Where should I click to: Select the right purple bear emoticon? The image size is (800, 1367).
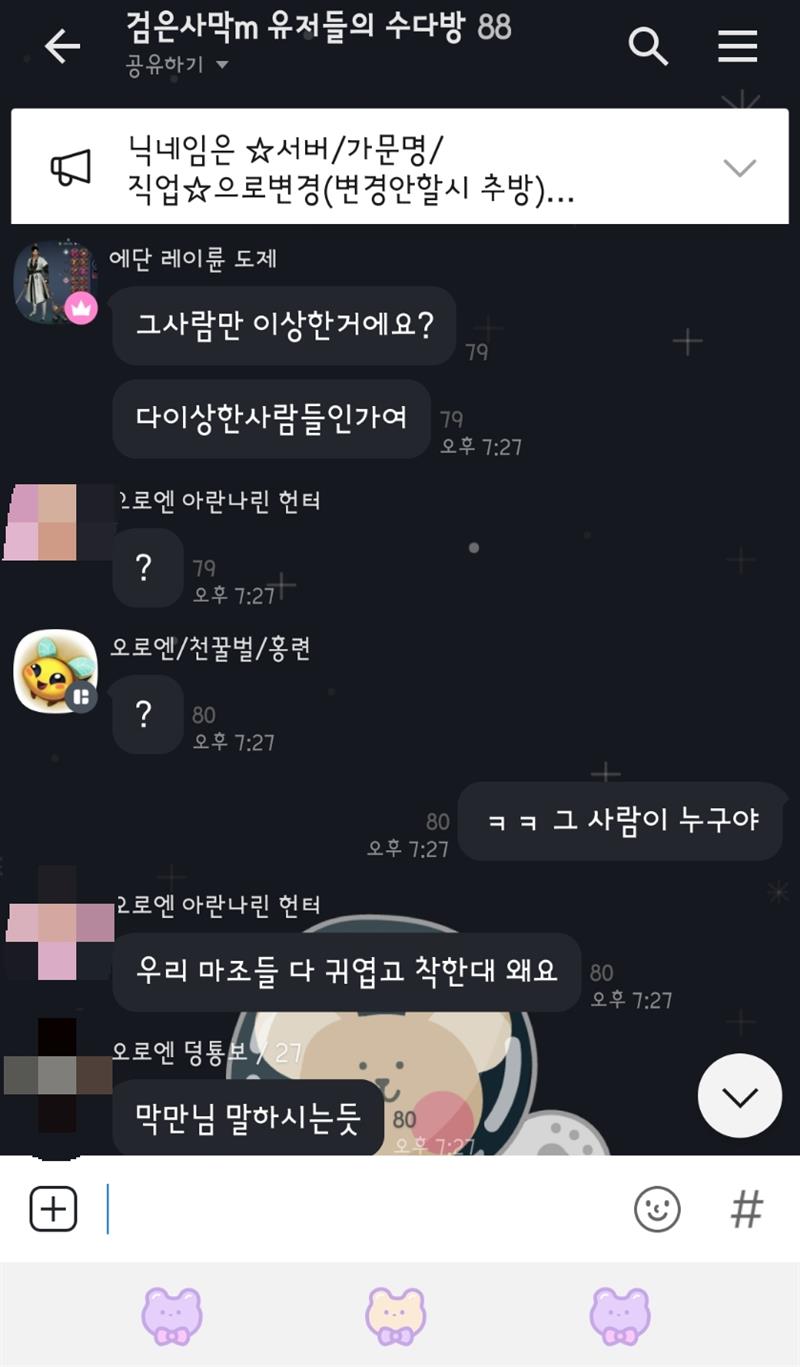(x=620, y=1315)
